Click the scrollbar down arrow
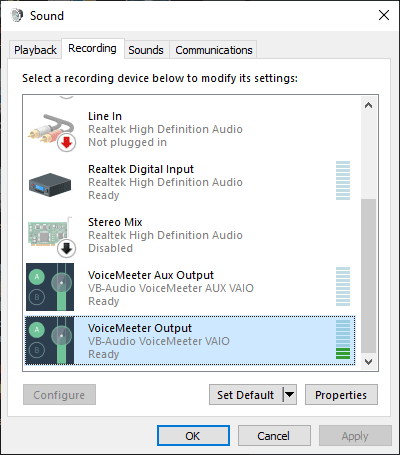This screenshot has width=400, height=455. 368,362
